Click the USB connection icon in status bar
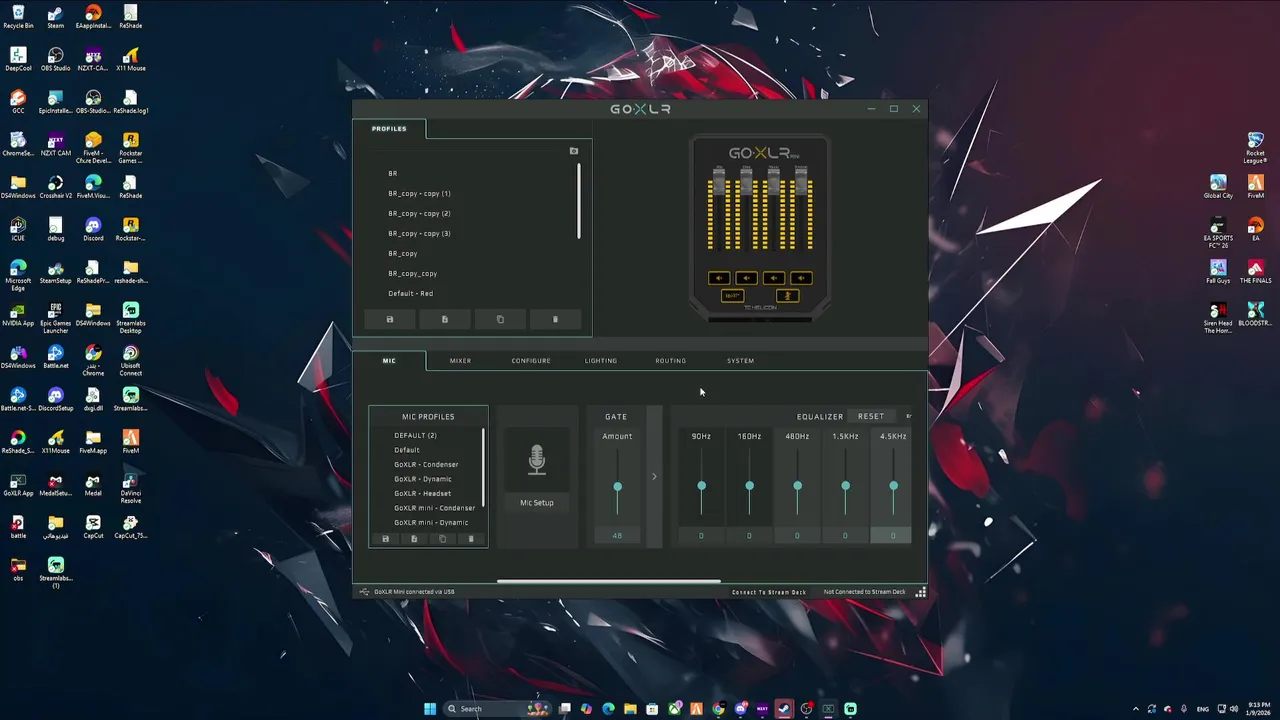 [x=364, y=592]
